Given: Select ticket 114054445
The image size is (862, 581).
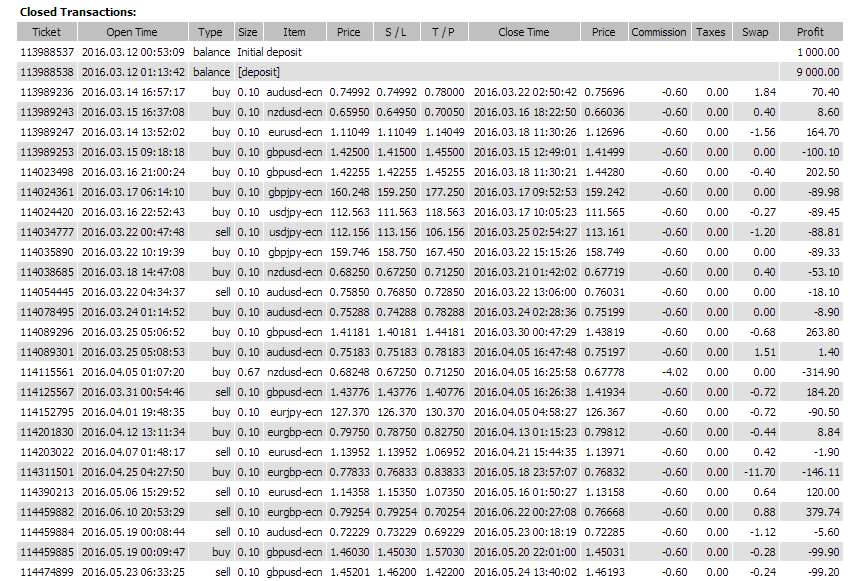Looking at the screenshot, I should click(47, 292).
